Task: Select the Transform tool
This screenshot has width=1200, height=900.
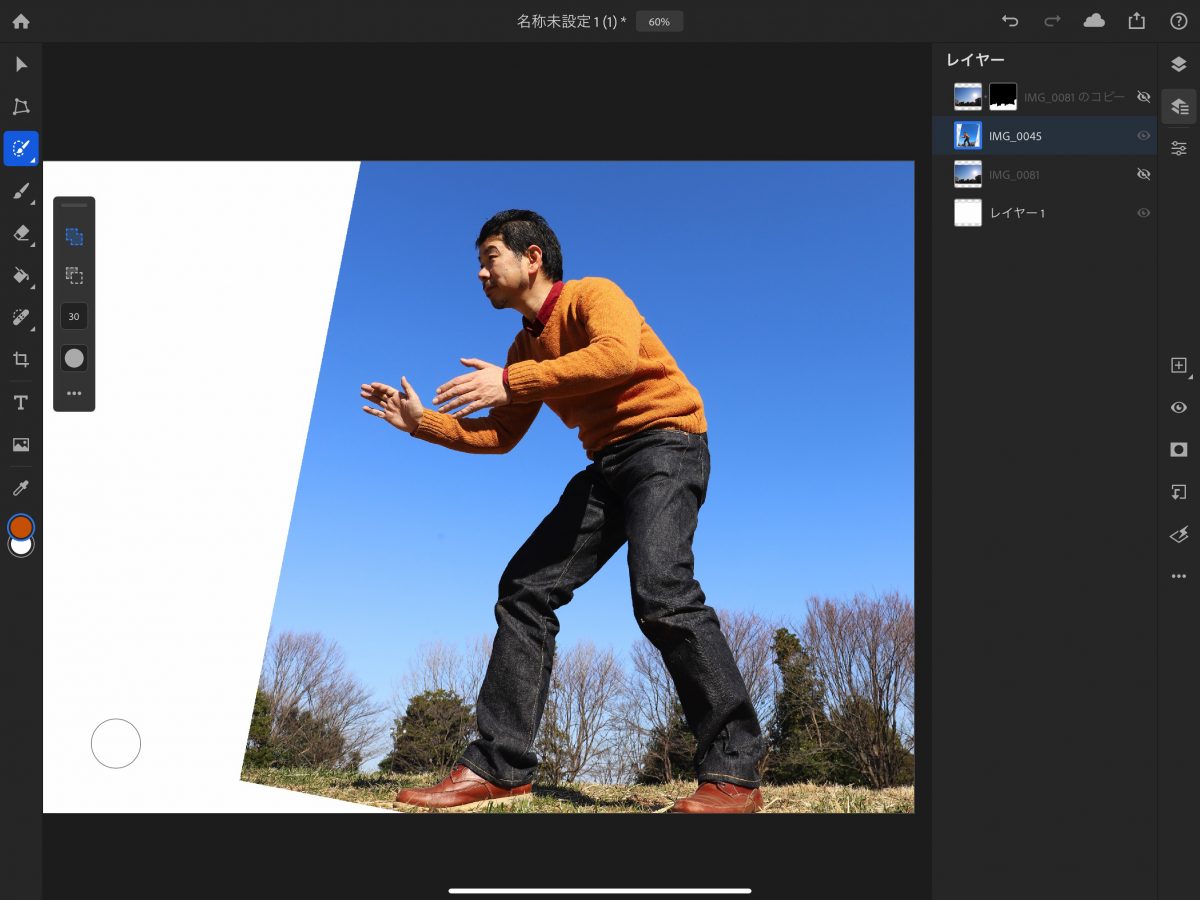Action: point(21,107)
